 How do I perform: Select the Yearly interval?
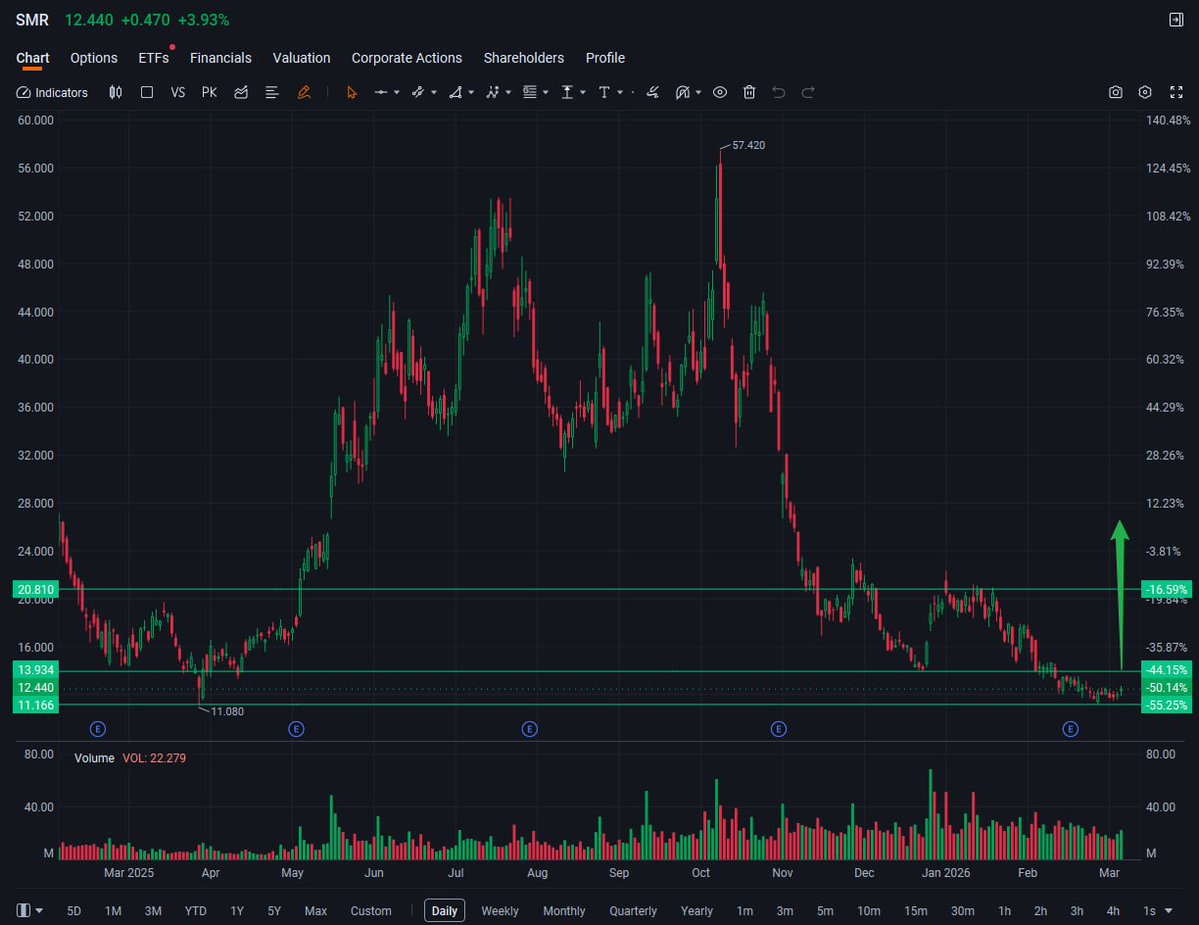(697, 911)
